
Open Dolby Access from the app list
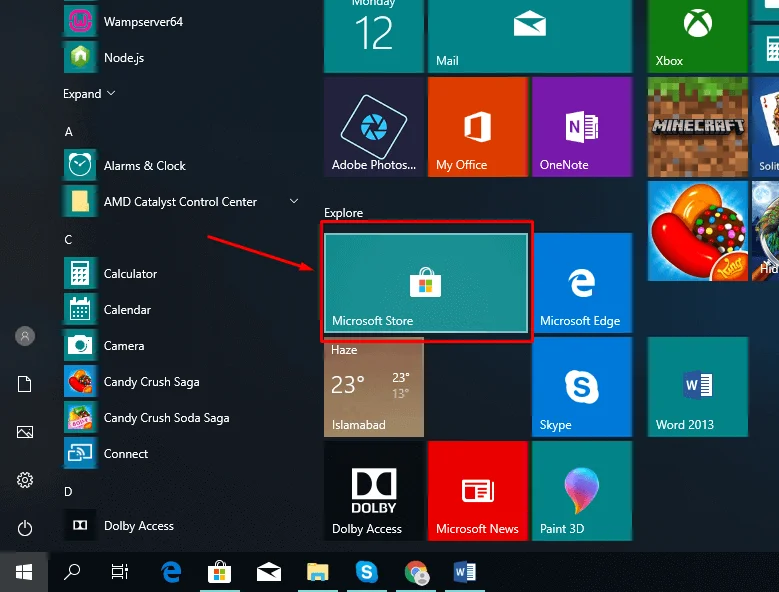[181, 525]
